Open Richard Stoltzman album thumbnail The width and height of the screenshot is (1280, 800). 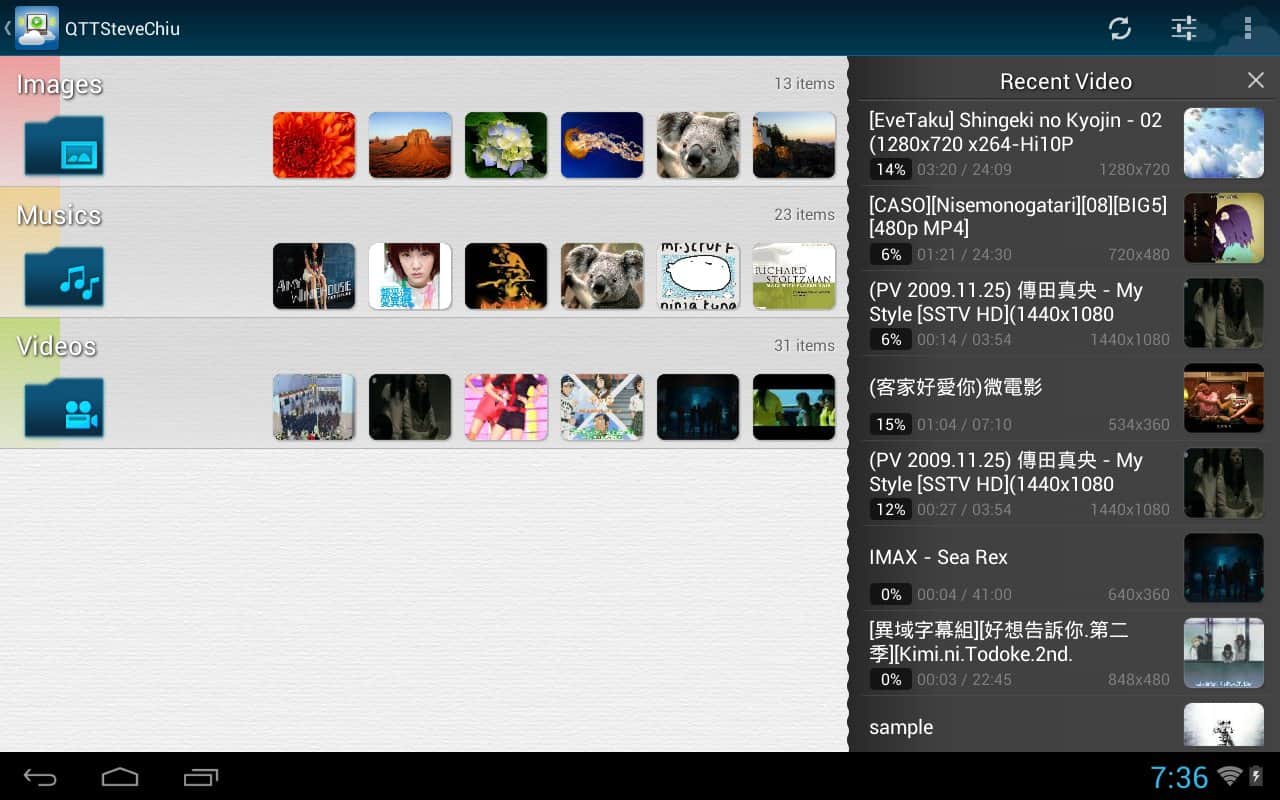794,276
